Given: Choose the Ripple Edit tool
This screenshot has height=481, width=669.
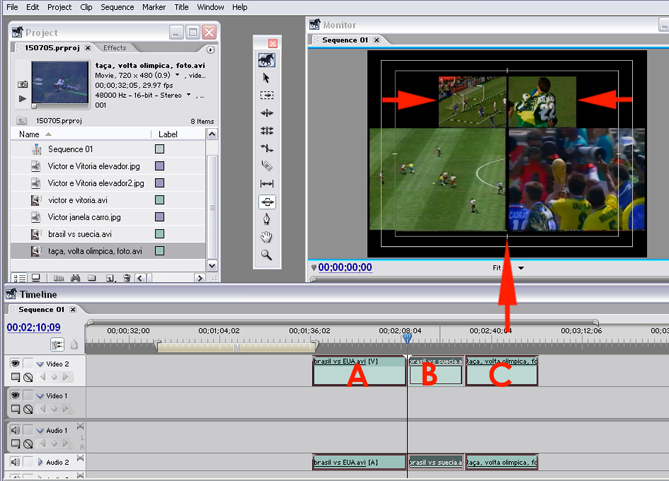Looking at the screenshot, I should pos(266,113).
